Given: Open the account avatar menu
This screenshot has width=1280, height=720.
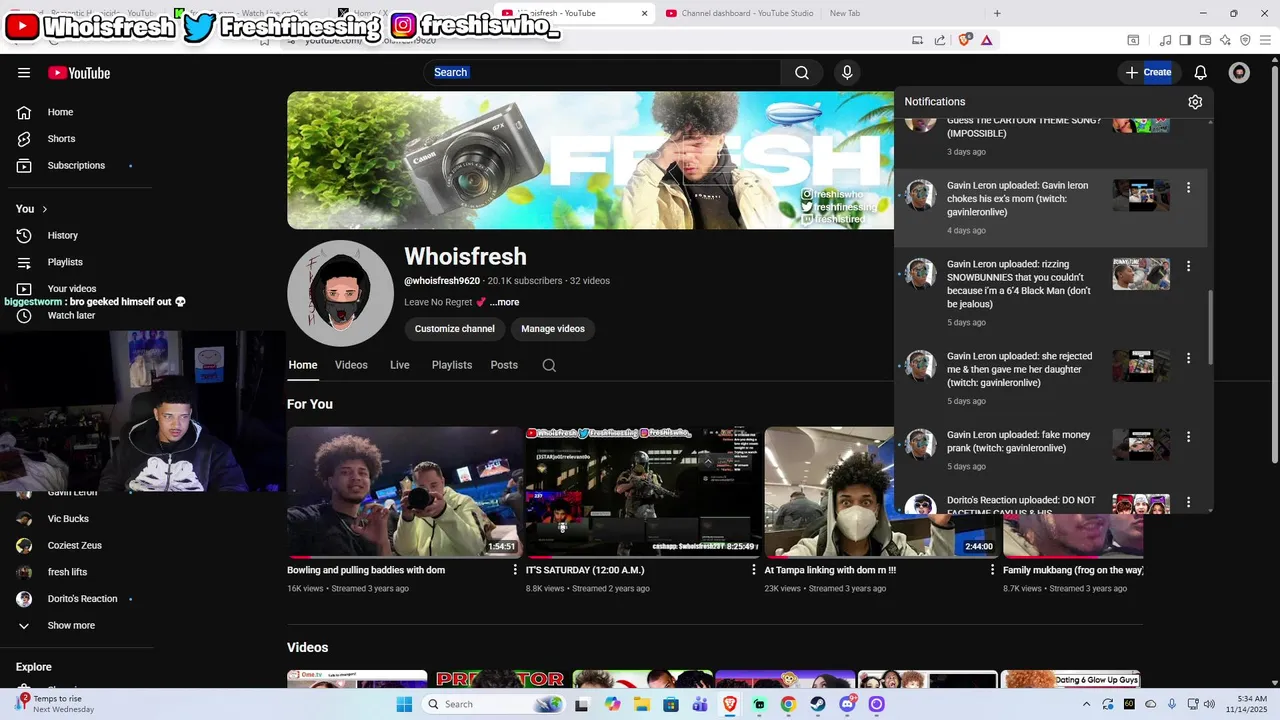Looking at the screenshot, I should [1239, 73].
